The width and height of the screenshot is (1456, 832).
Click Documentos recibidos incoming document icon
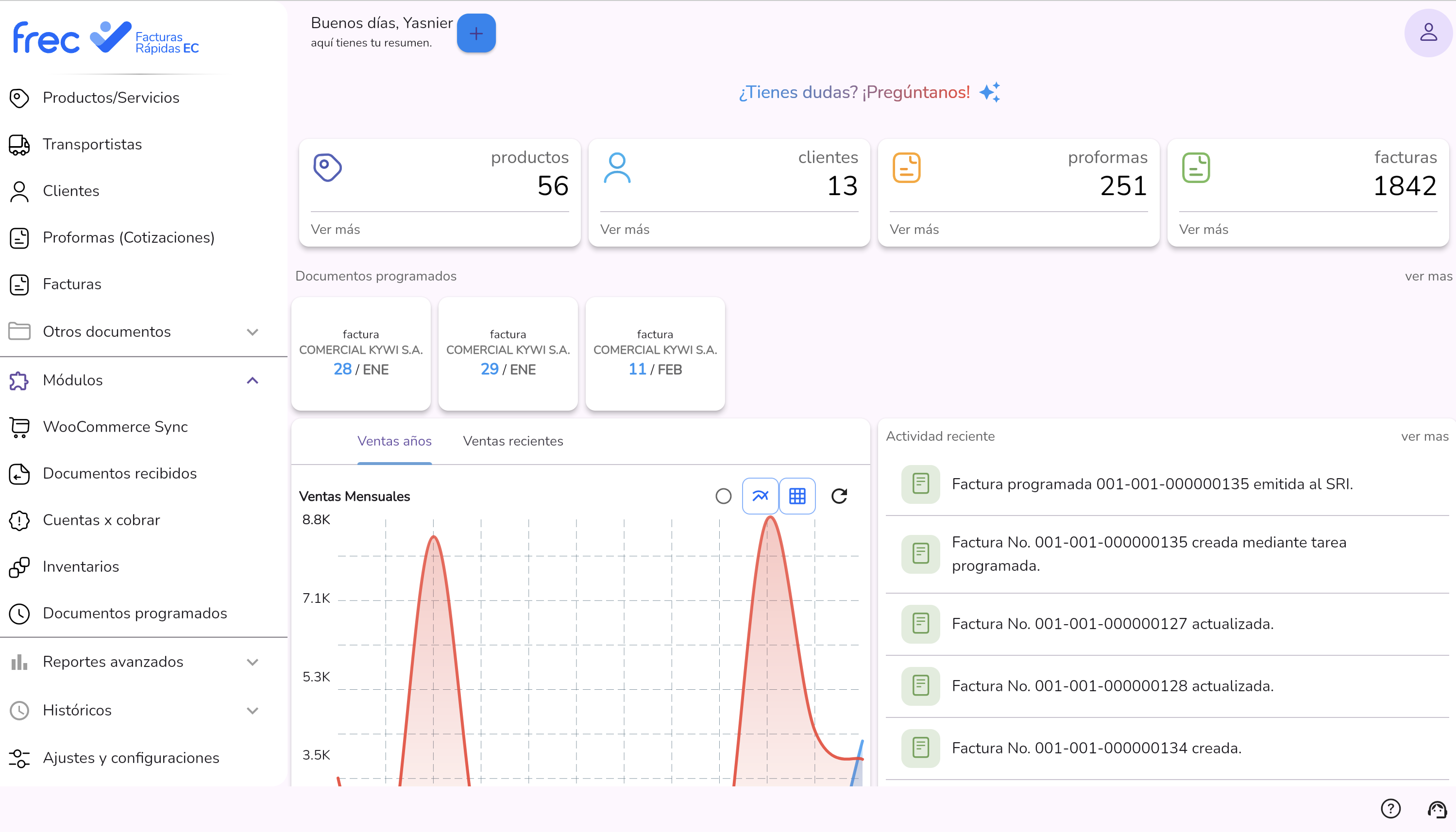coord(19,474)
